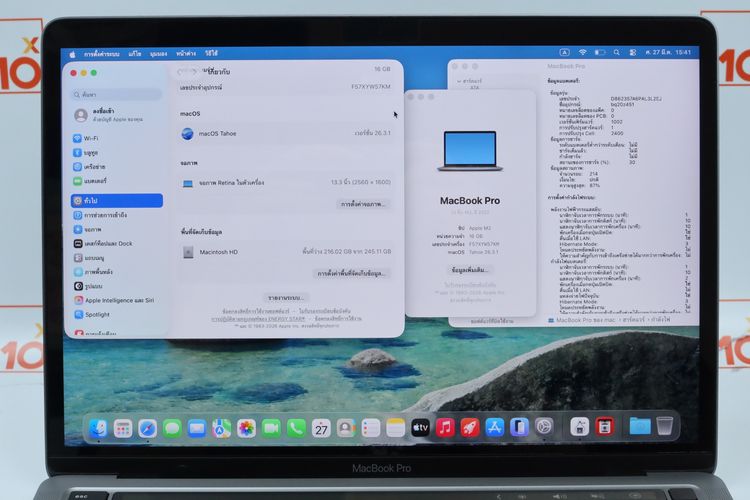This screenshot has height=500, width=750.
Task: Select Displays (จอภาพ) in the sidebar
Action: (117, 230)
